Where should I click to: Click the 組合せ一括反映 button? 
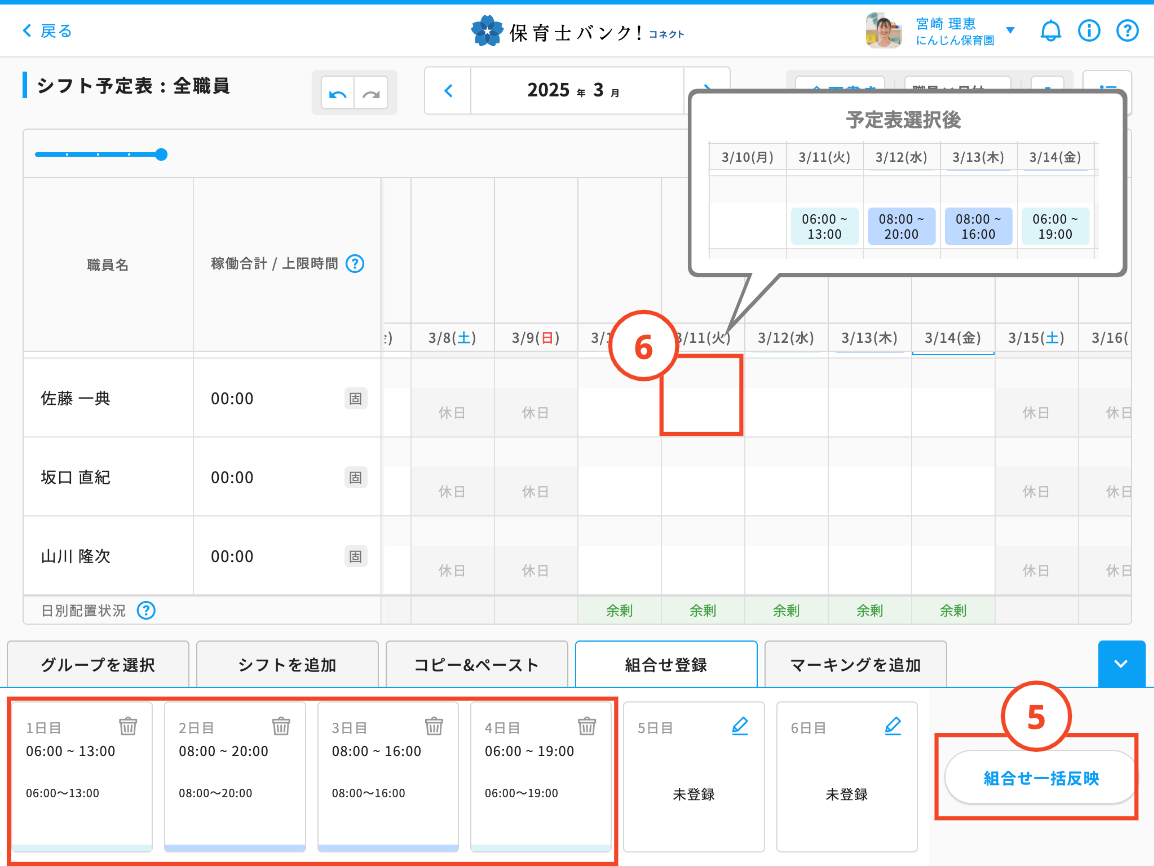pyautogui.click(x=1041, y=778)
